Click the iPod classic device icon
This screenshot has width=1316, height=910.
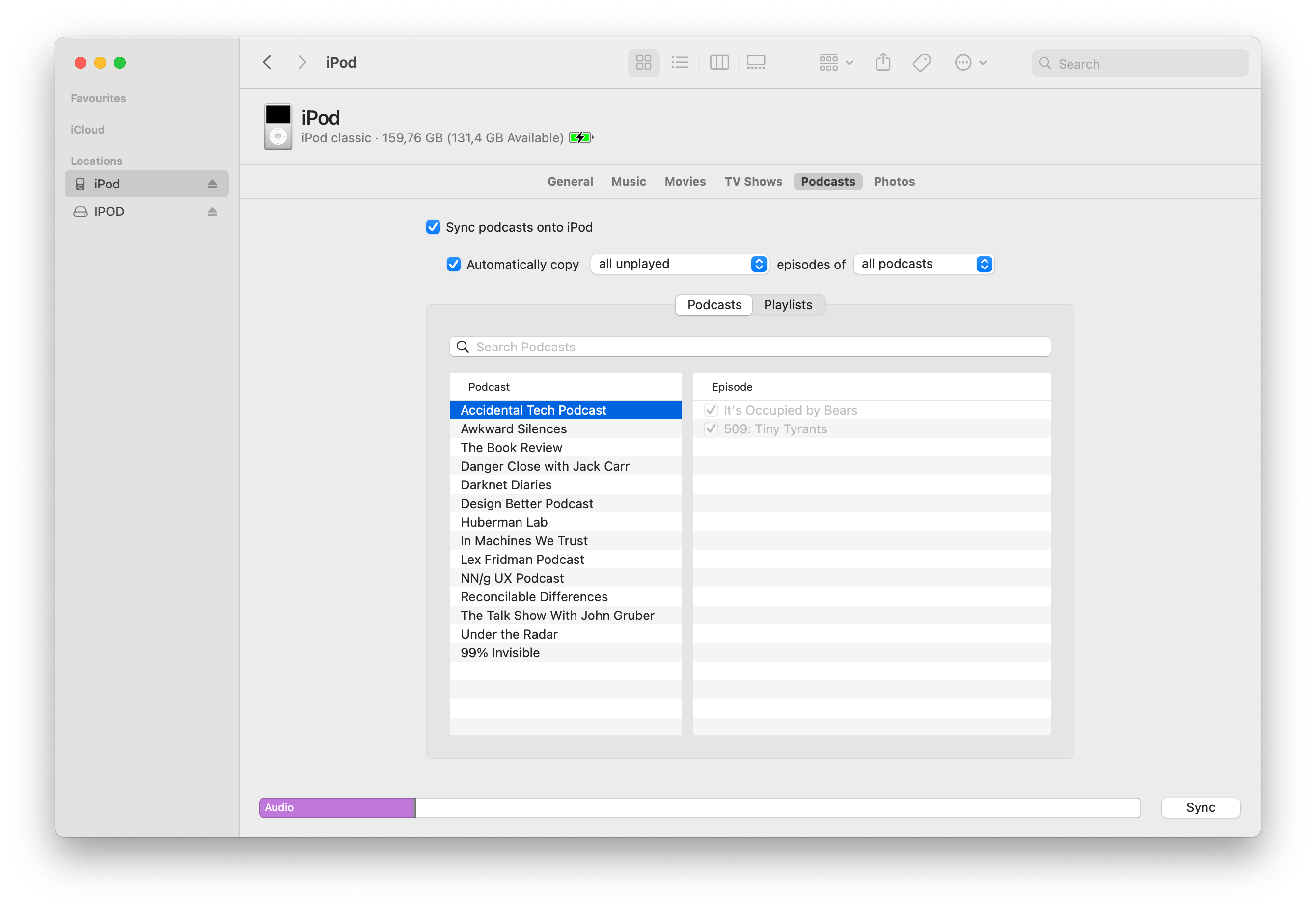pyautogui.click(x=278, y=127)
